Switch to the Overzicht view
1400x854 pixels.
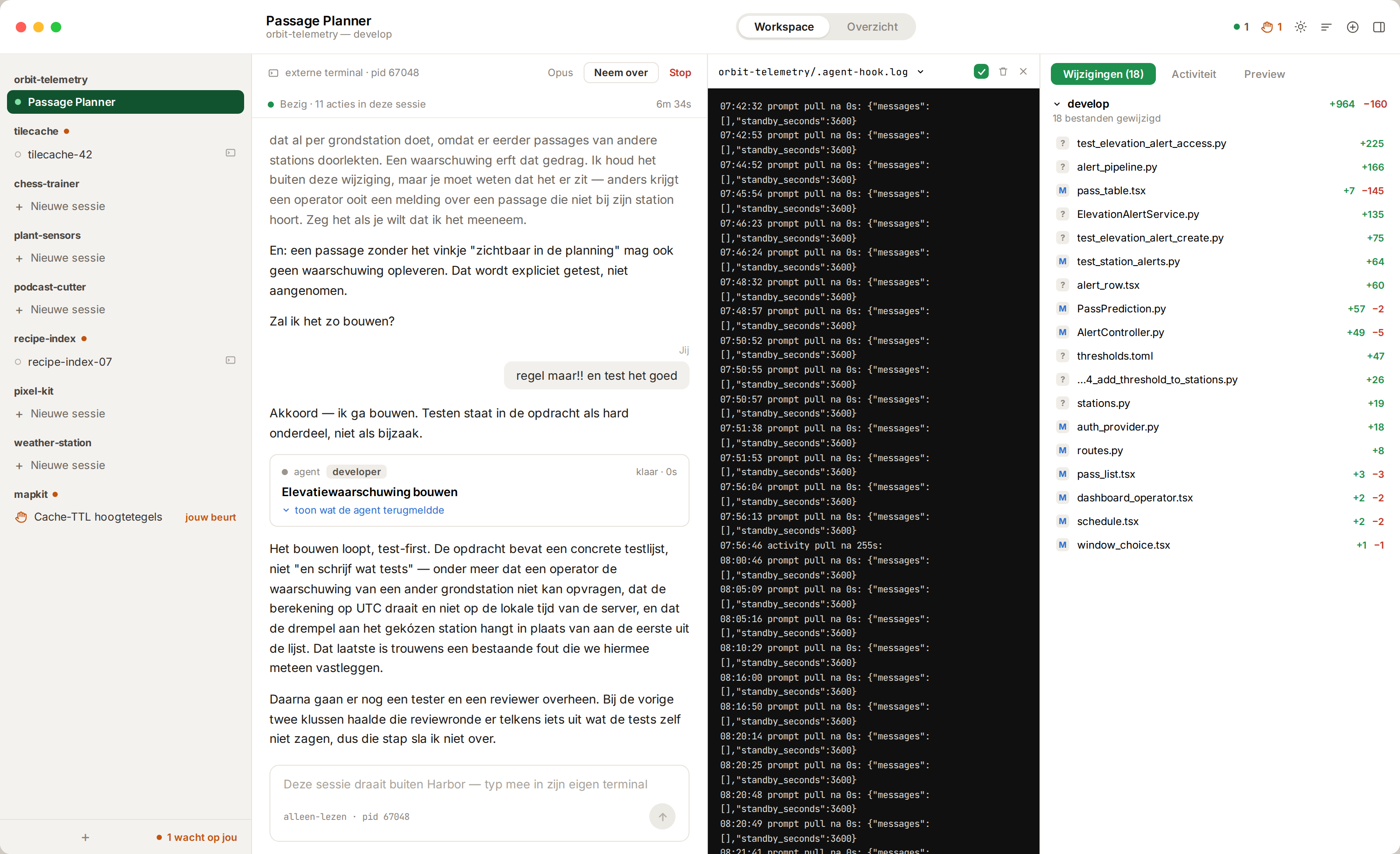(871, 27)
